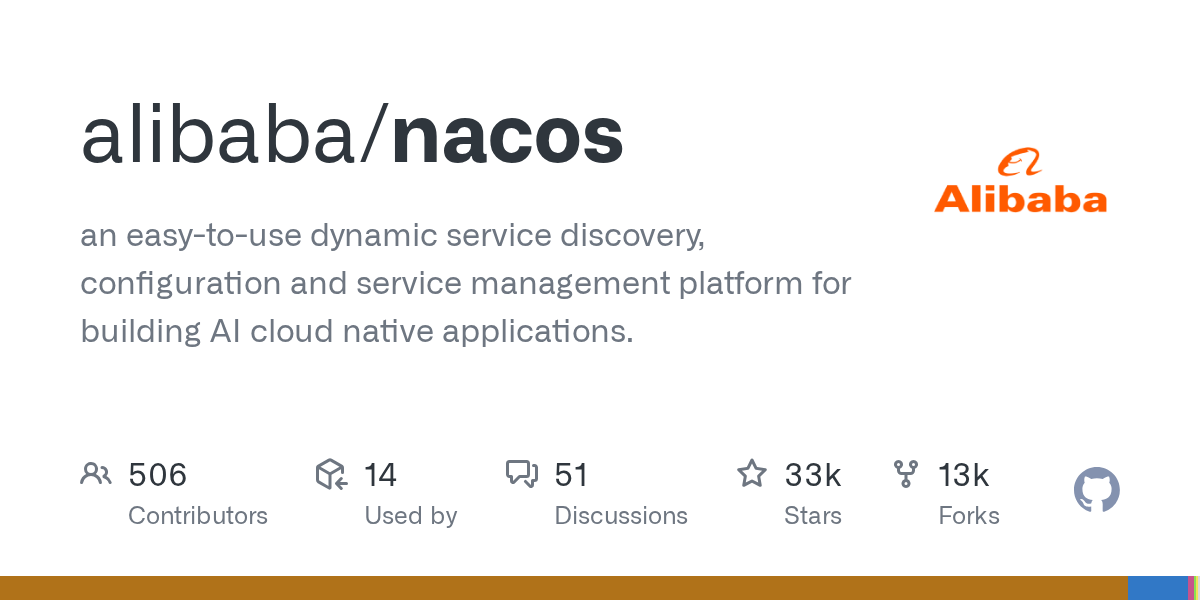Image resolution: width=1200 pixels, height=600 pixels.
Task: Click the Stars star icon
Action: (x=752, y=473)
